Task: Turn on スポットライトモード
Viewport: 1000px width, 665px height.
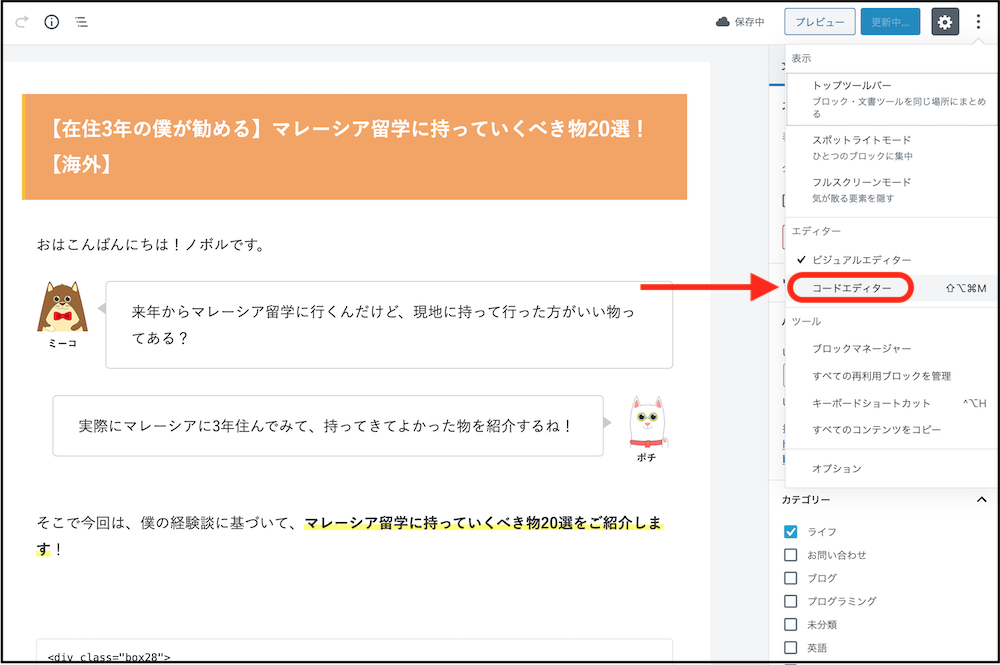Action: coord(892,147)
